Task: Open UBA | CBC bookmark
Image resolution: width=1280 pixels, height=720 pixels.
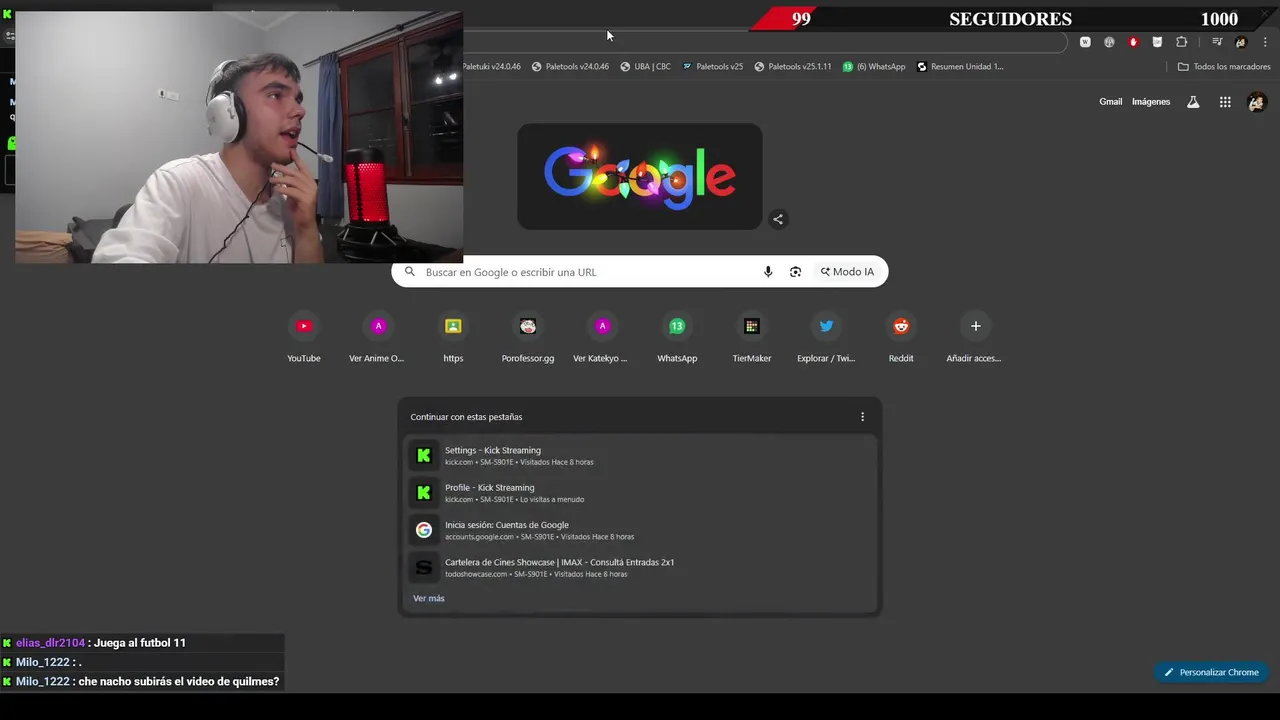Action: [x=646, y=67]
